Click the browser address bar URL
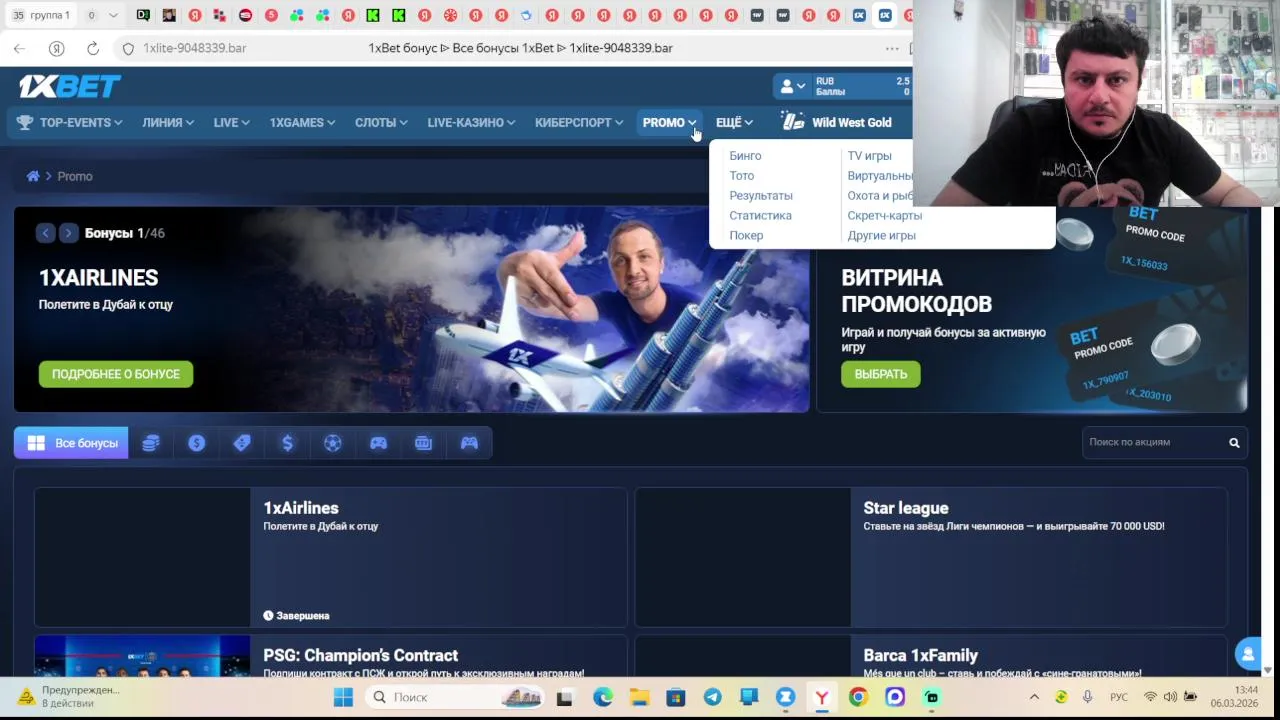Screen dimensions: 1280x720 194,48
